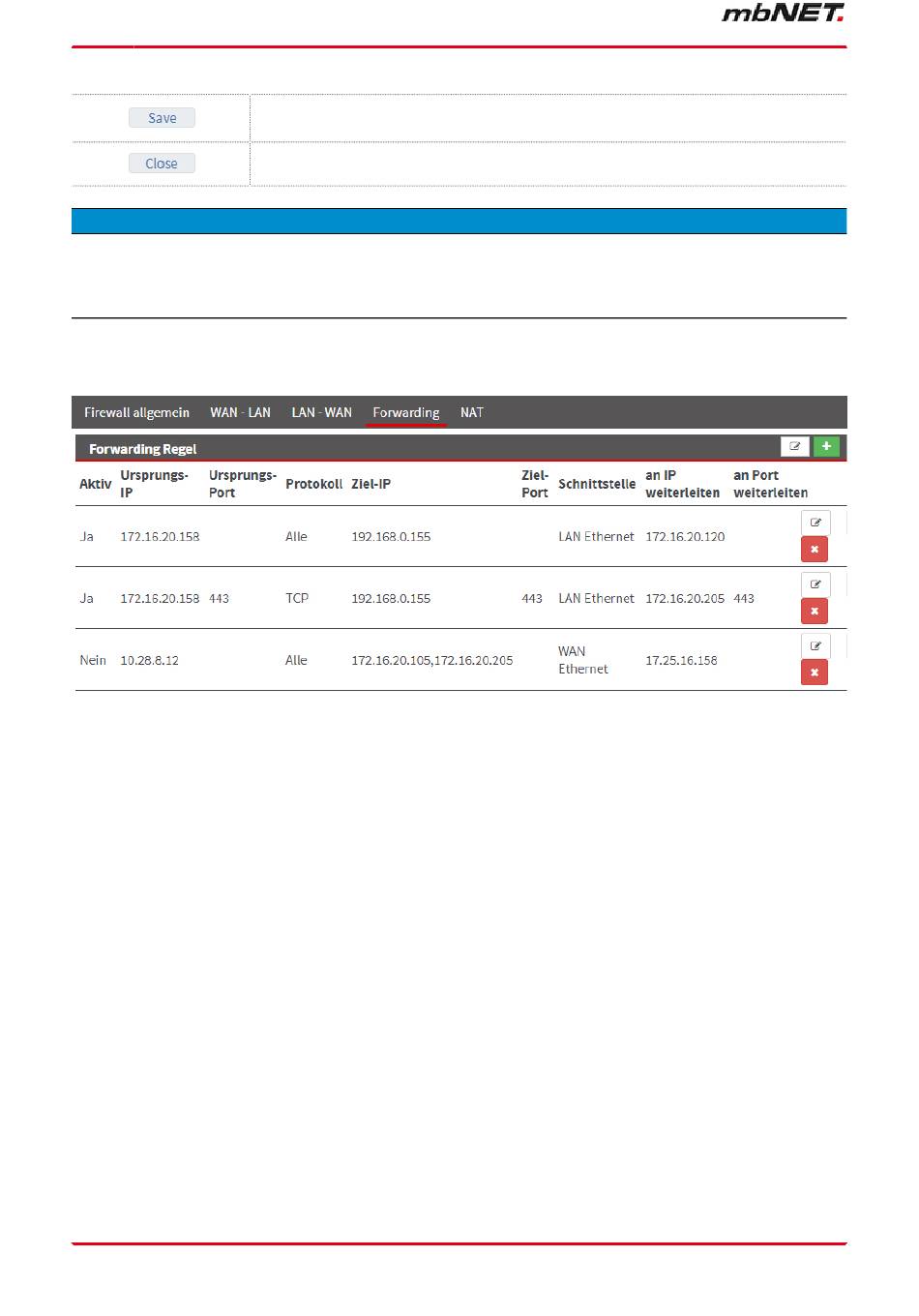The height and width of the screenshot is (1316, 919).
Task: Click forward IP 17.25.16.158 cell
Action: coord(681,660)
